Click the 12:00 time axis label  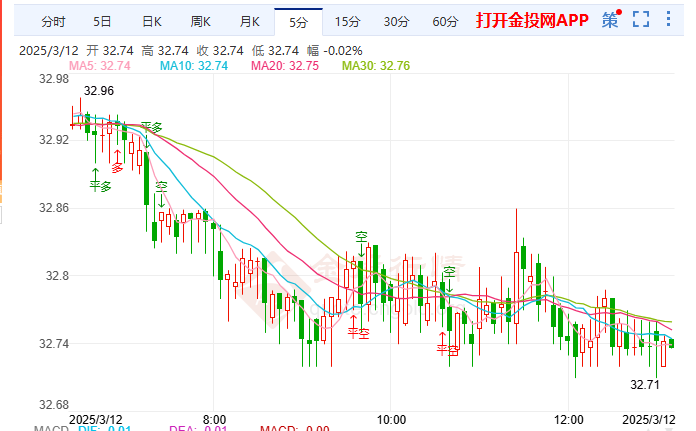(x=569, y=419)
